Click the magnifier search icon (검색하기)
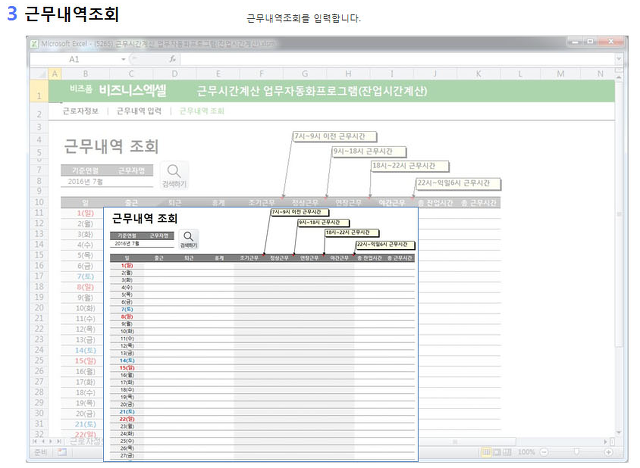The height and width of the screenshot is (468, 640). [174, 175]
